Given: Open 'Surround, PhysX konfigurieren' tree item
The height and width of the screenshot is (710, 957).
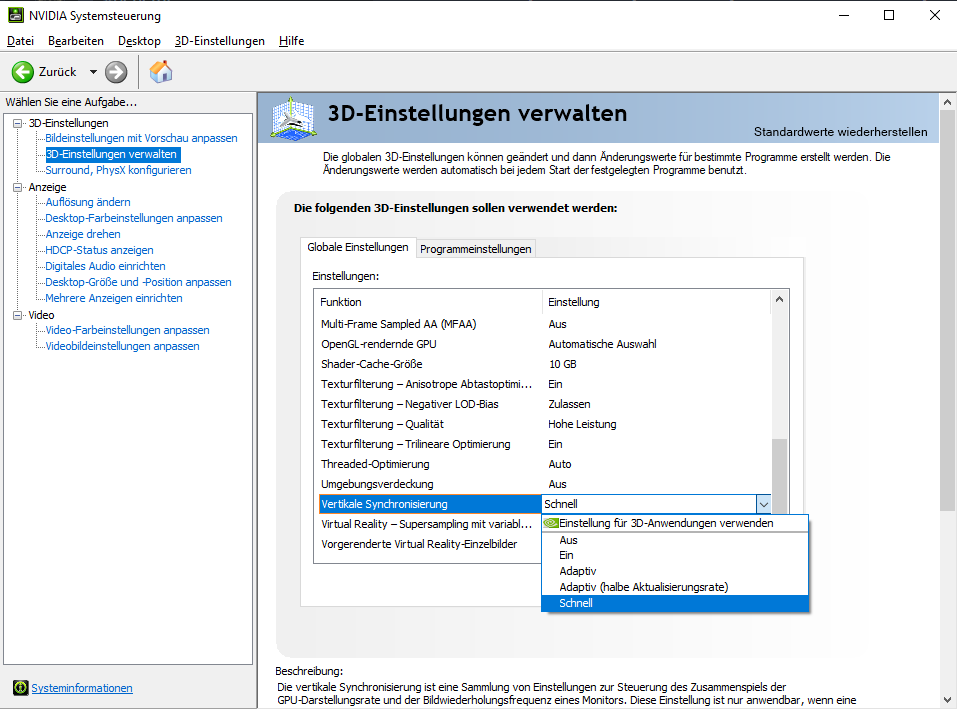Looking at the screenshot, I should click(118, 170).
